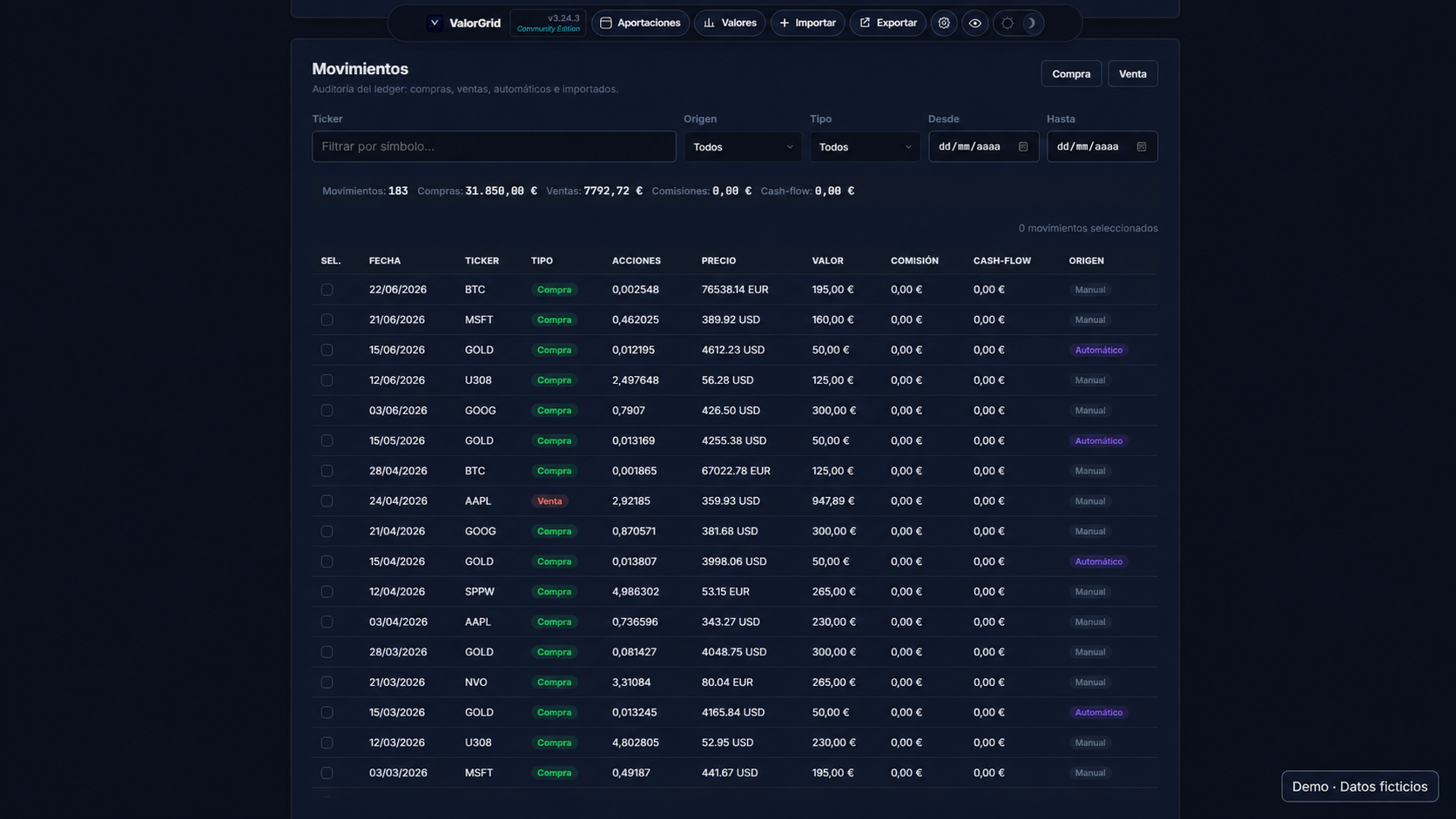
Task: Select the 15/05/2026 GOLD row checkbox
Action: [x=327, y=440]
